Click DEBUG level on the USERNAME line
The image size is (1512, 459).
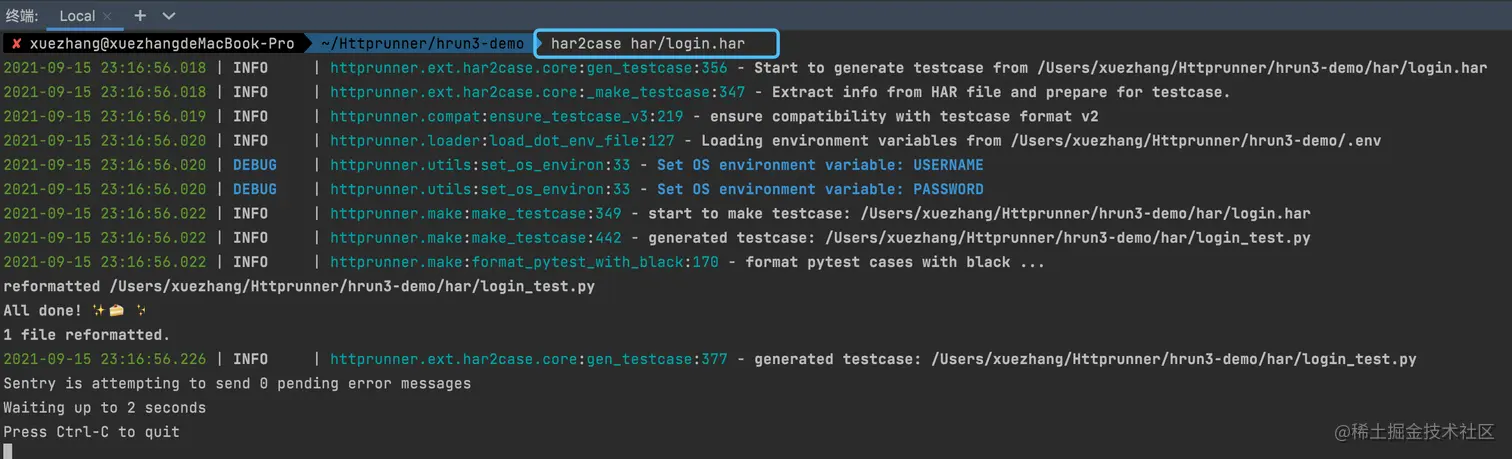[x=255, y=165]
